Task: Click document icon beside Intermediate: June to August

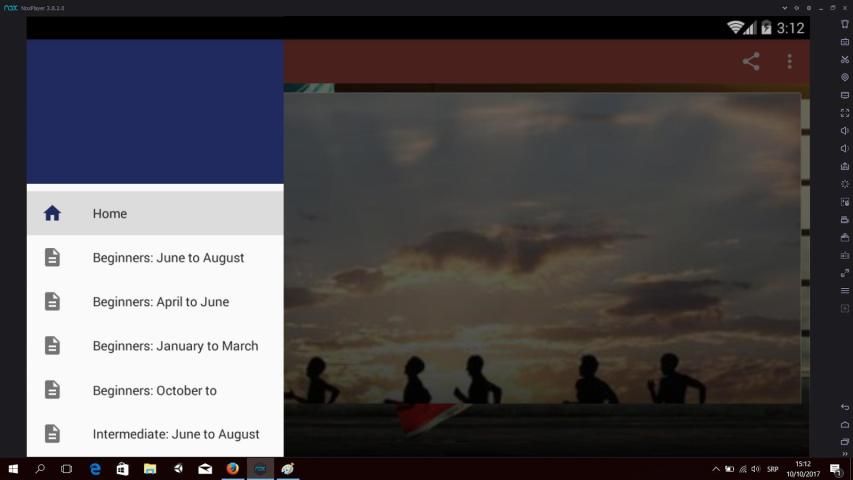Action: pos(52,434)
